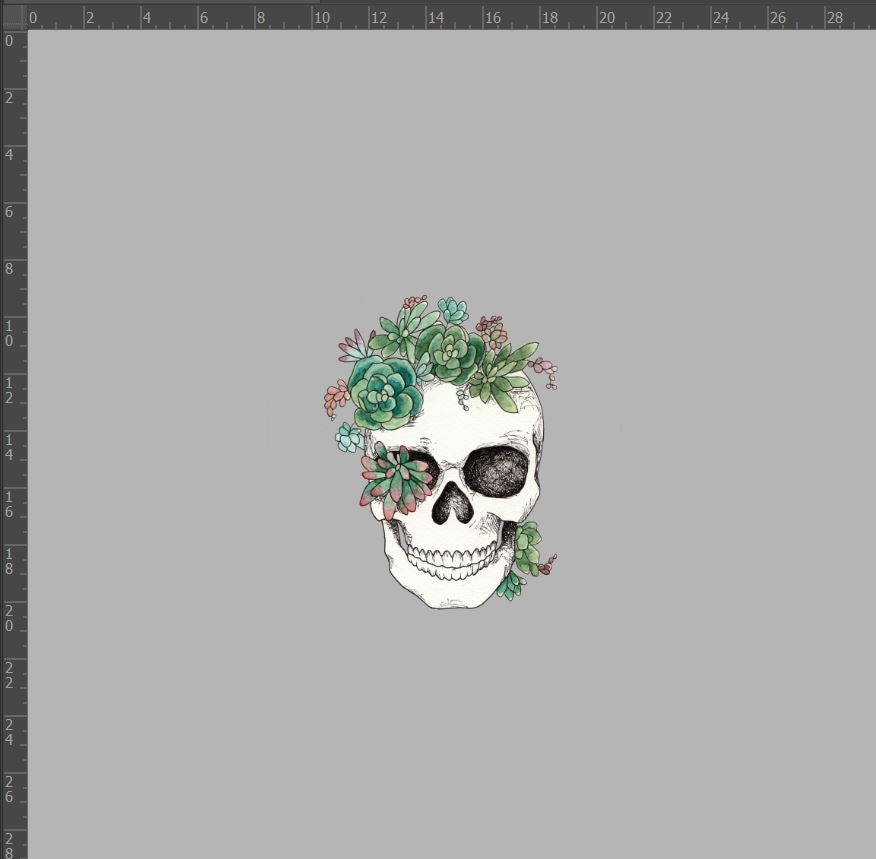This screenshot has width=876, height=859.
Task: Click the 14 mark on the vertical ruler
Action: [10, 447]
